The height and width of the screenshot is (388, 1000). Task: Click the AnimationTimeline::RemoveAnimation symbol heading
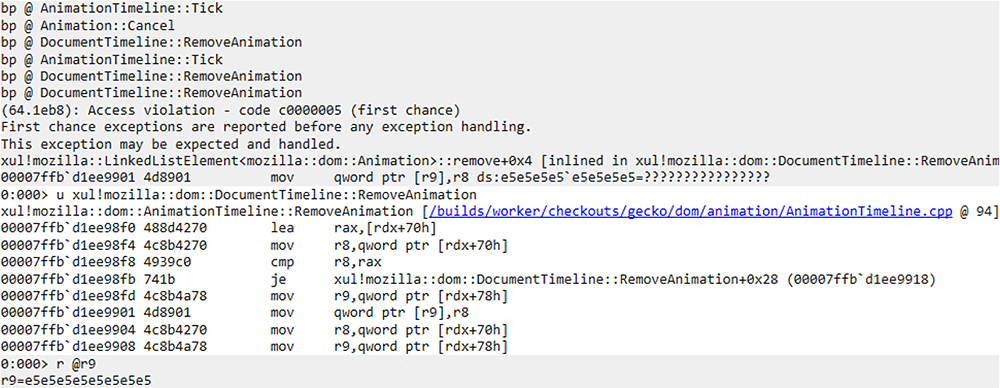(209, 211)
